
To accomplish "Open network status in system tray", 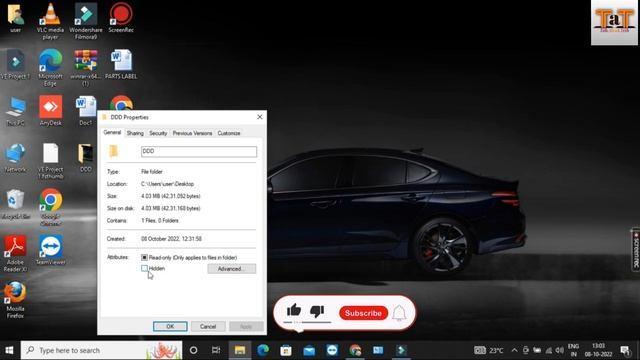I will (x=549, y=350).
